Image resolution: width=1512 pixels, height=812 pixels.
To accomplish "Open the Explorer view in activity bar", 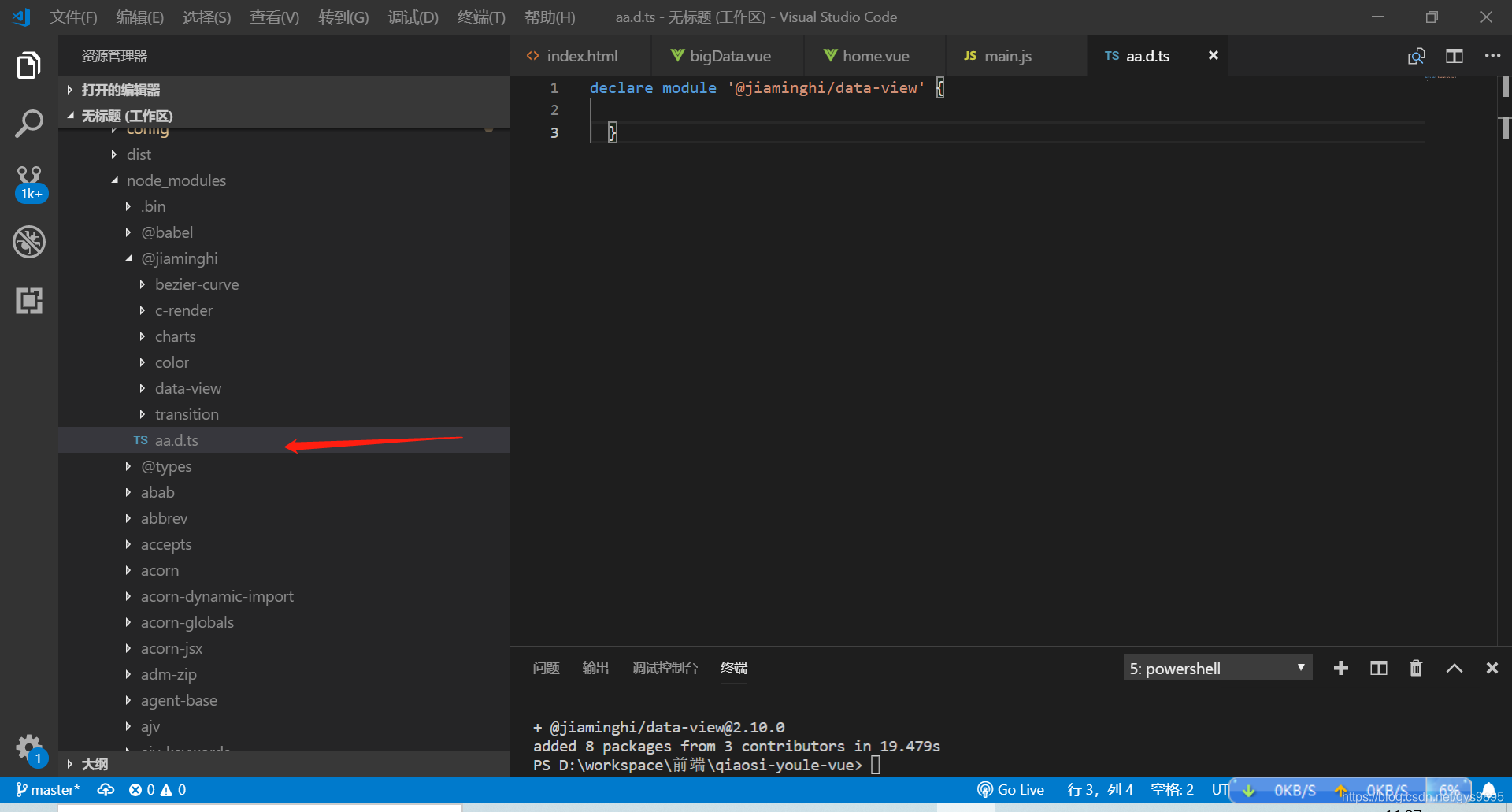I will pos(28,65).
